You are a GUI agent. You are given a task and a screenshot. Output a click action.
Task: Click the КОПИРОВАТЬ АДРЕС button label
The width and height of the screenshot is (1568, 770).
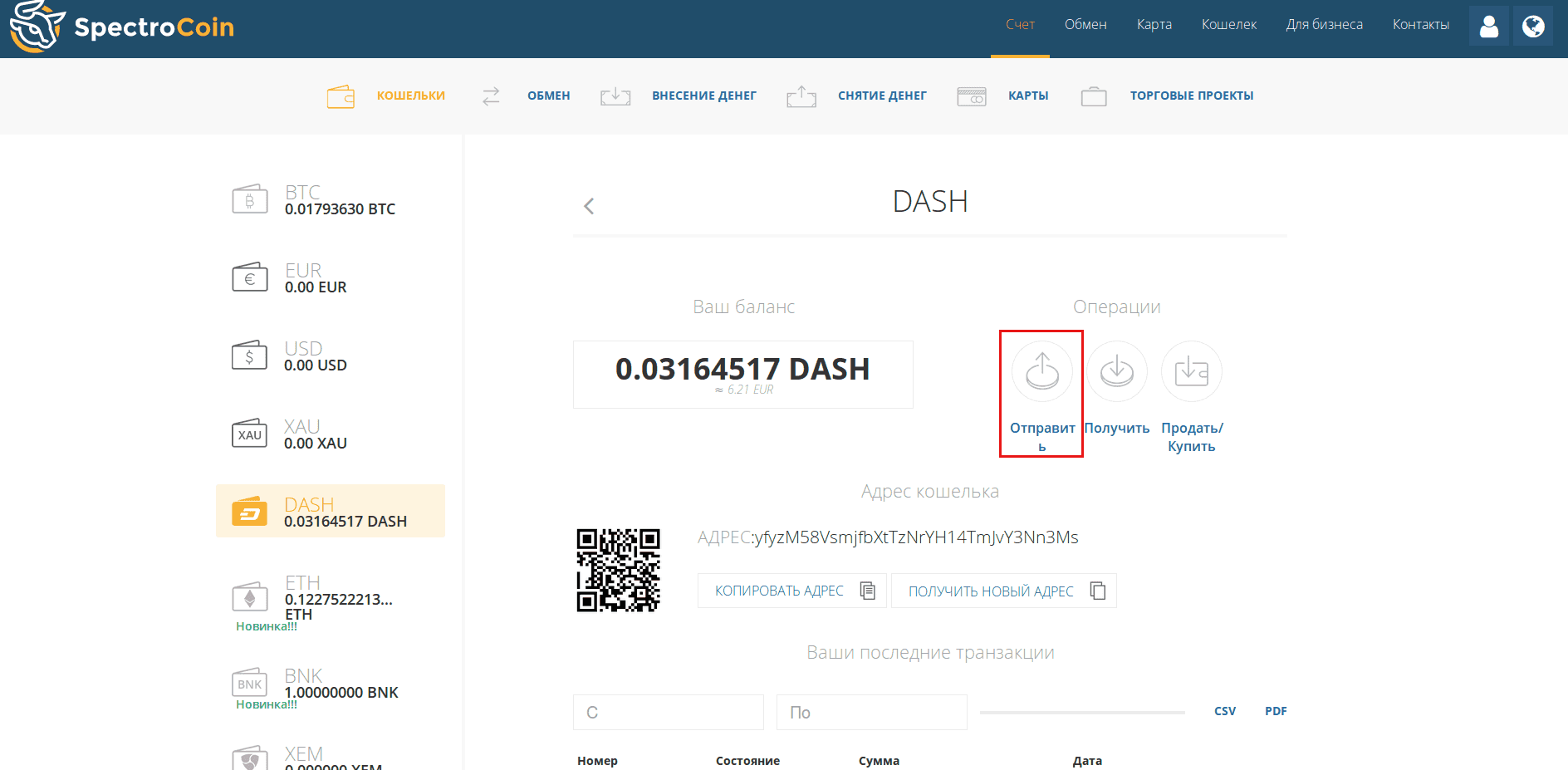click(779, 591)
